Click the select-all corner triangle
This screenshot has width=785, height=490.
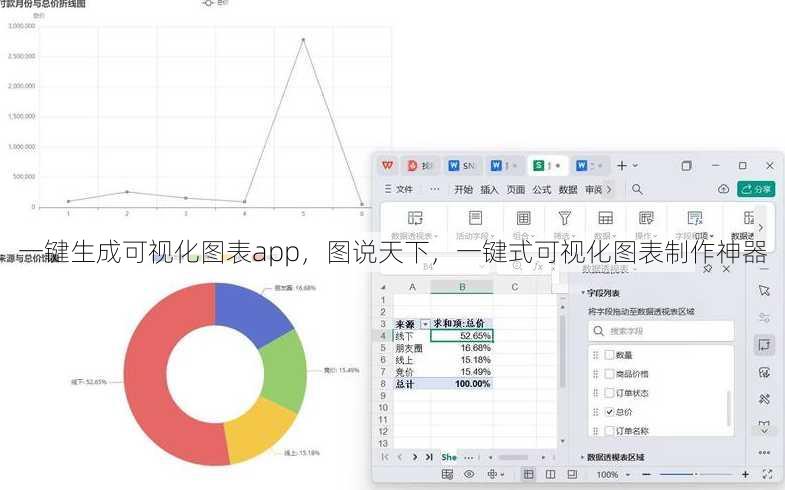(383, 287)
